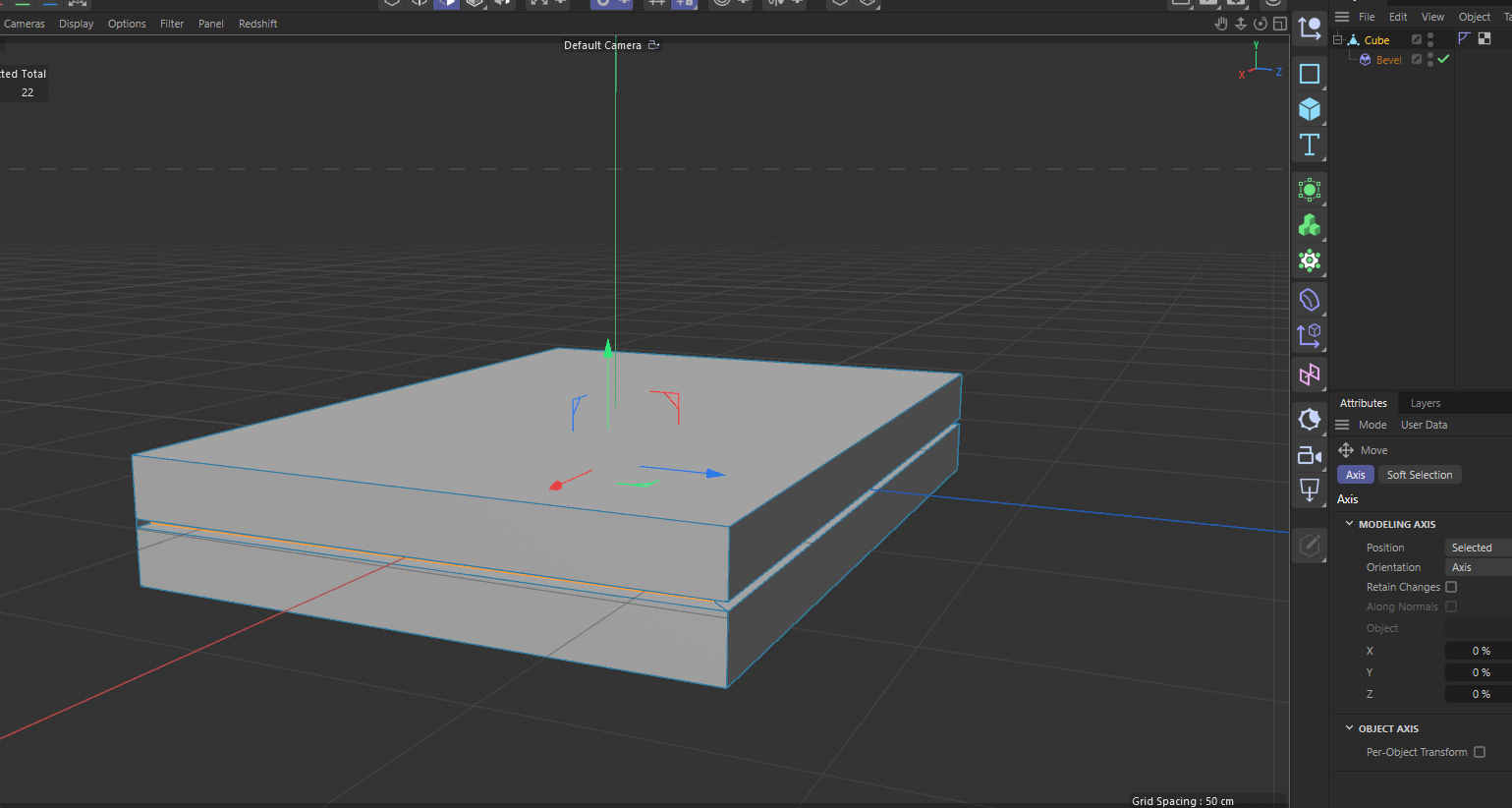The height and width of the screenshot is (808, 1512).
Task: Open the Camera object tool icon
Action: [1309, 455]
